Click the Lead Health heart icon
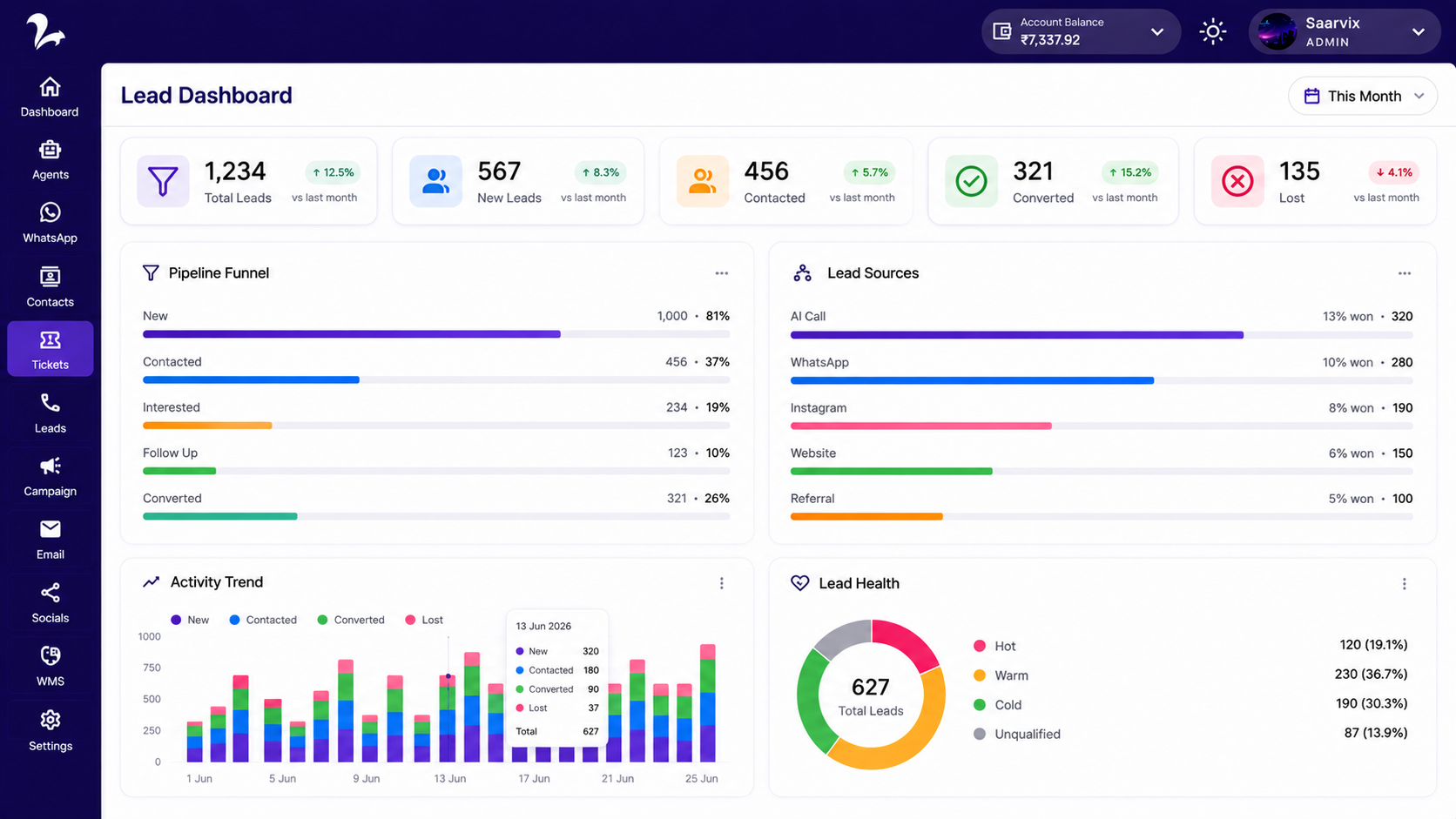The height and width of the screenshot is (819, 1456). point(799,583)
